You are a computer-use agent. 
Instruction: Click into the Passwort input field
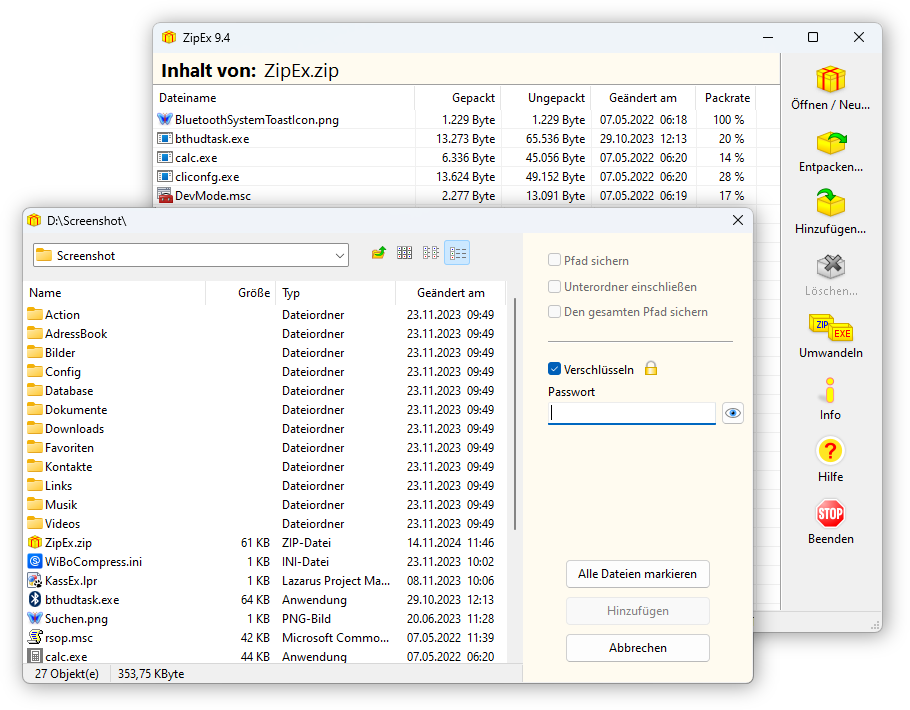(631, 413)
